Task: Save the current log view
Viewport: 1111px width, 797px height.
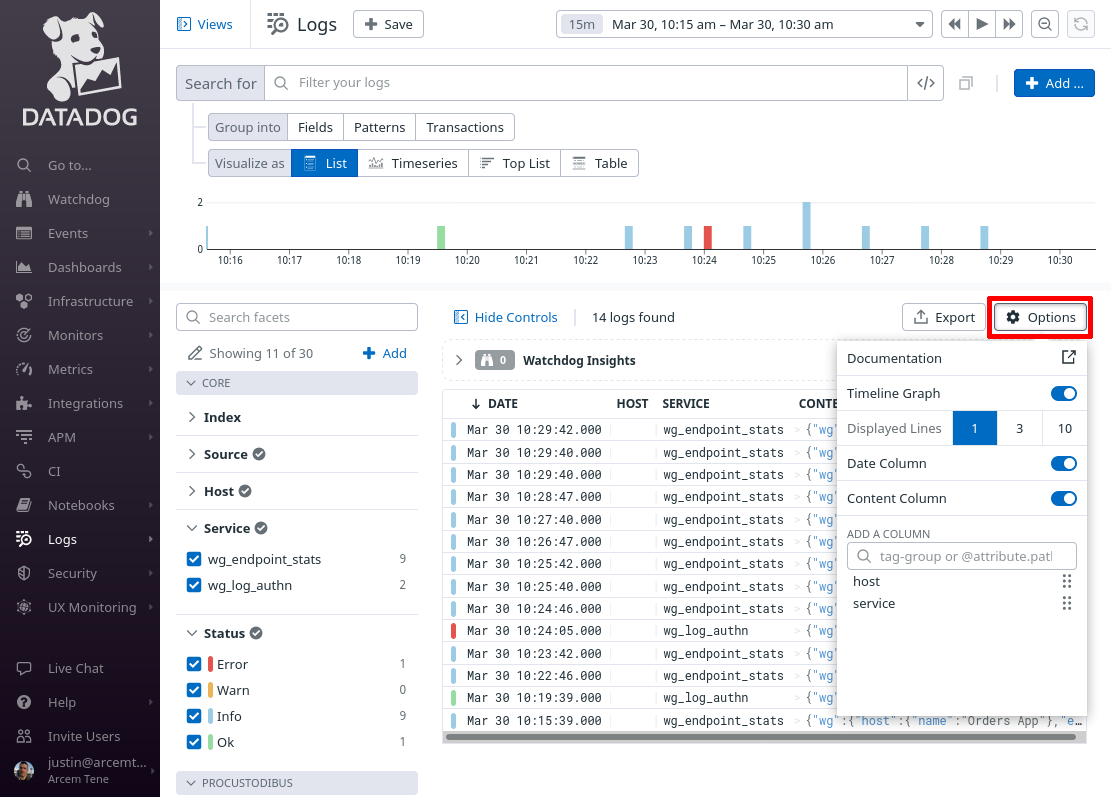Action: pos(388,24)
